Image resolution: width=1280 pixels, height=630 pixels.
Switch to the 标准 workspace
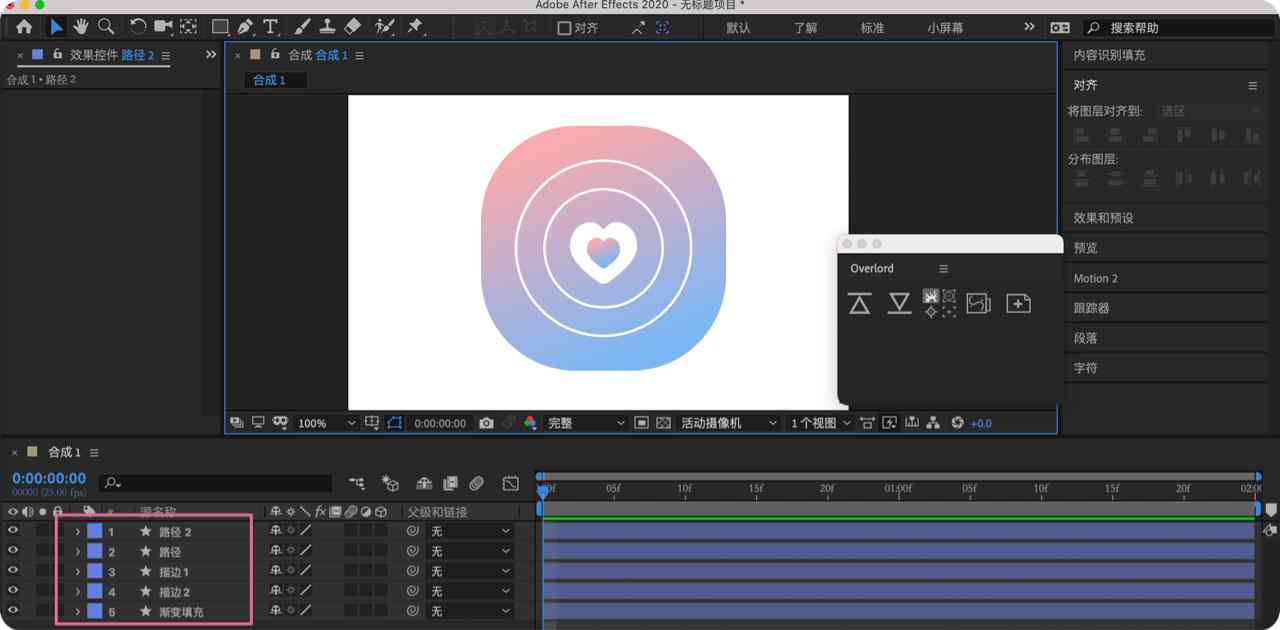[x=873, y=28]
